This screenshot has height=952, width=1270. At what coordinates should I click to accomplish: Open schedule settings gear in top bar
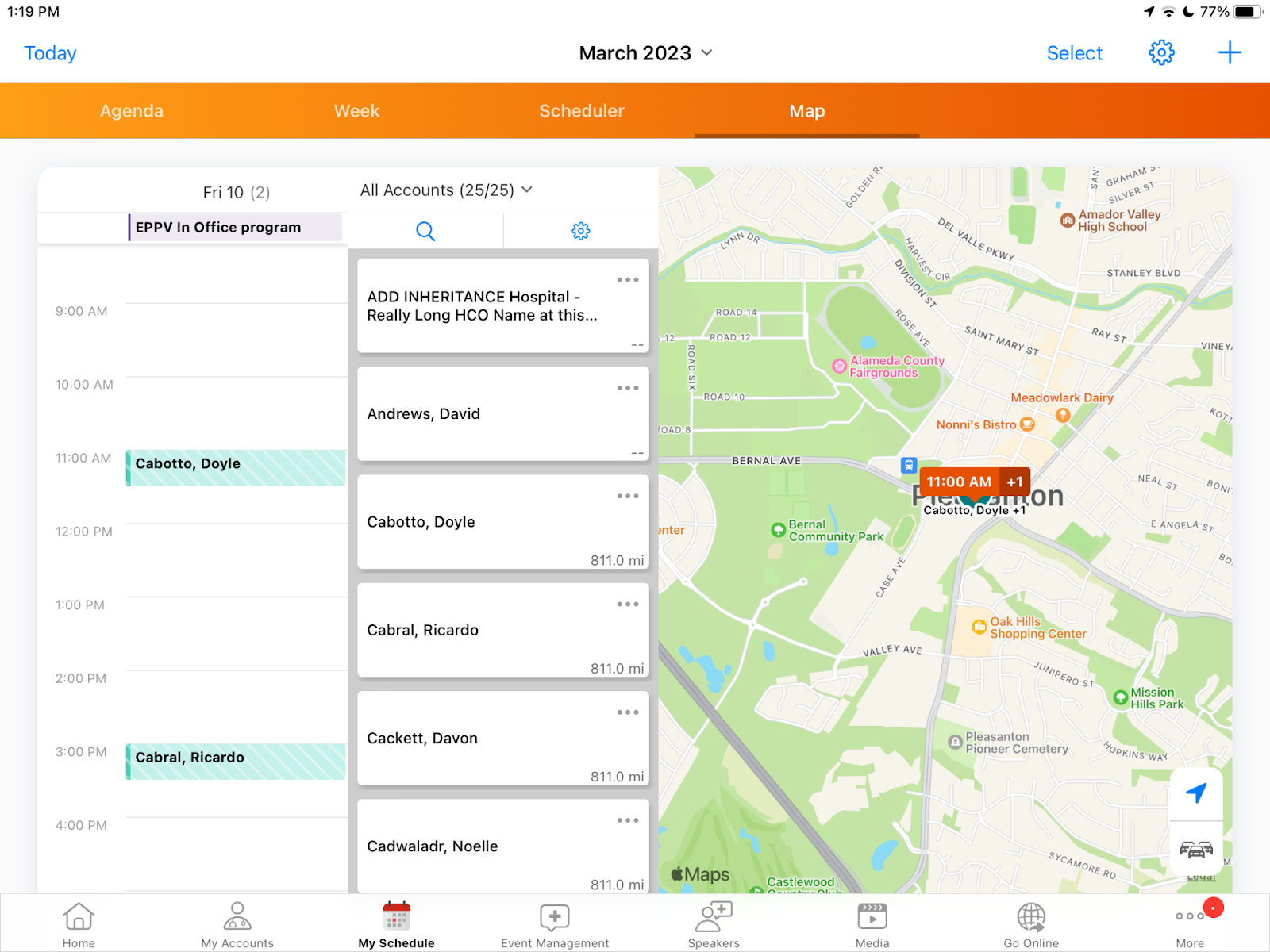(x=1161, y=53)
